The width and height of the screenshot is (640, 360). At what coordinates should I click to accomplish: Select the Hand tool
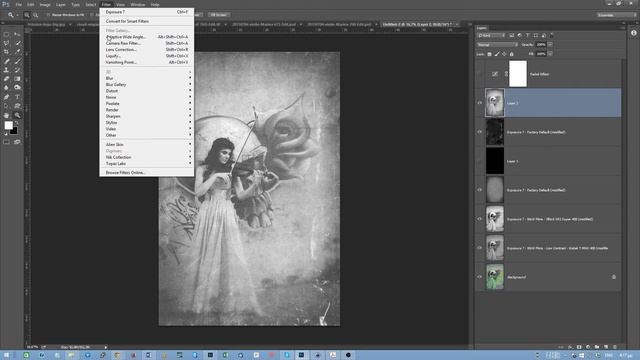pos(7,116)
